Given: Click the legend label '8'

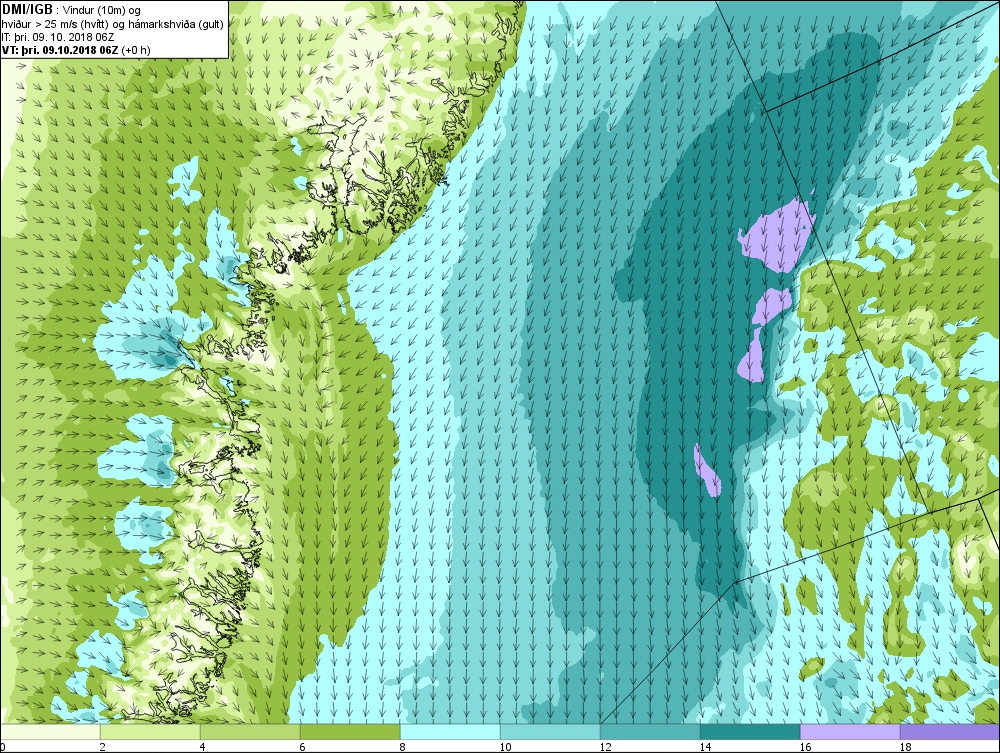Looking at the screenshot, I should point(402,747).
